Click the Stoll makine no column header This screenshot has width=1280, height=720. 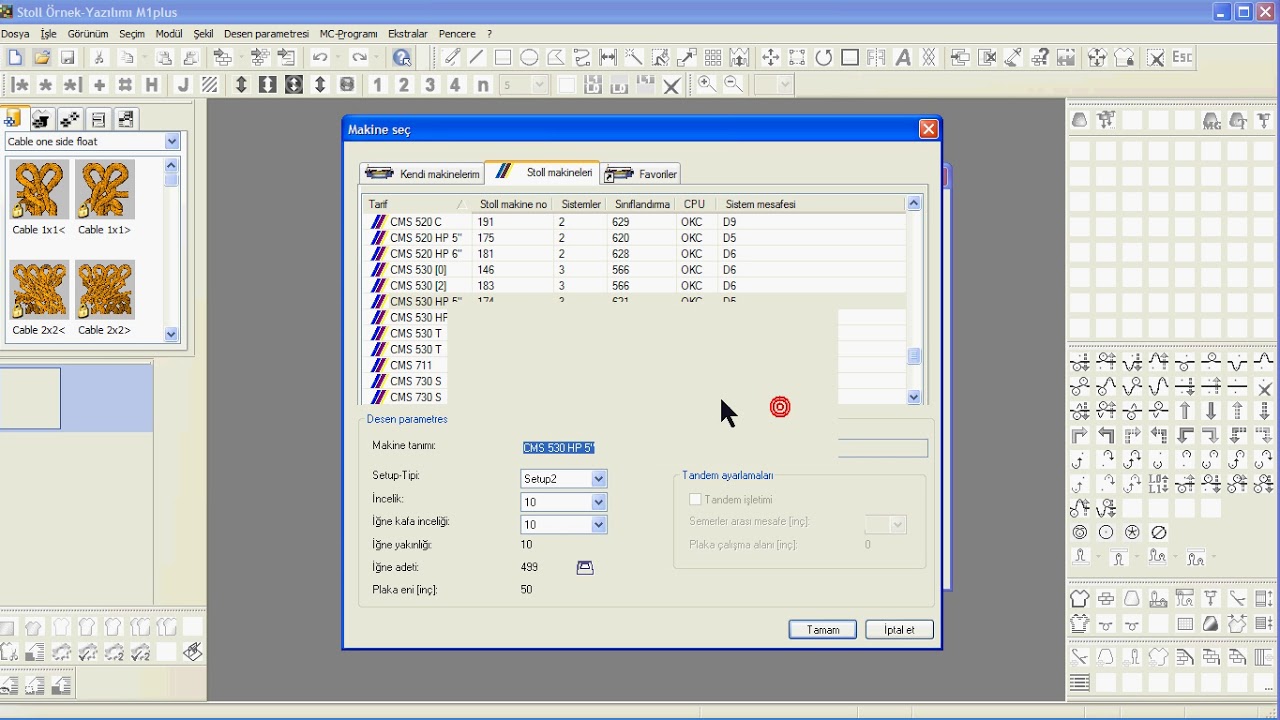513,204
